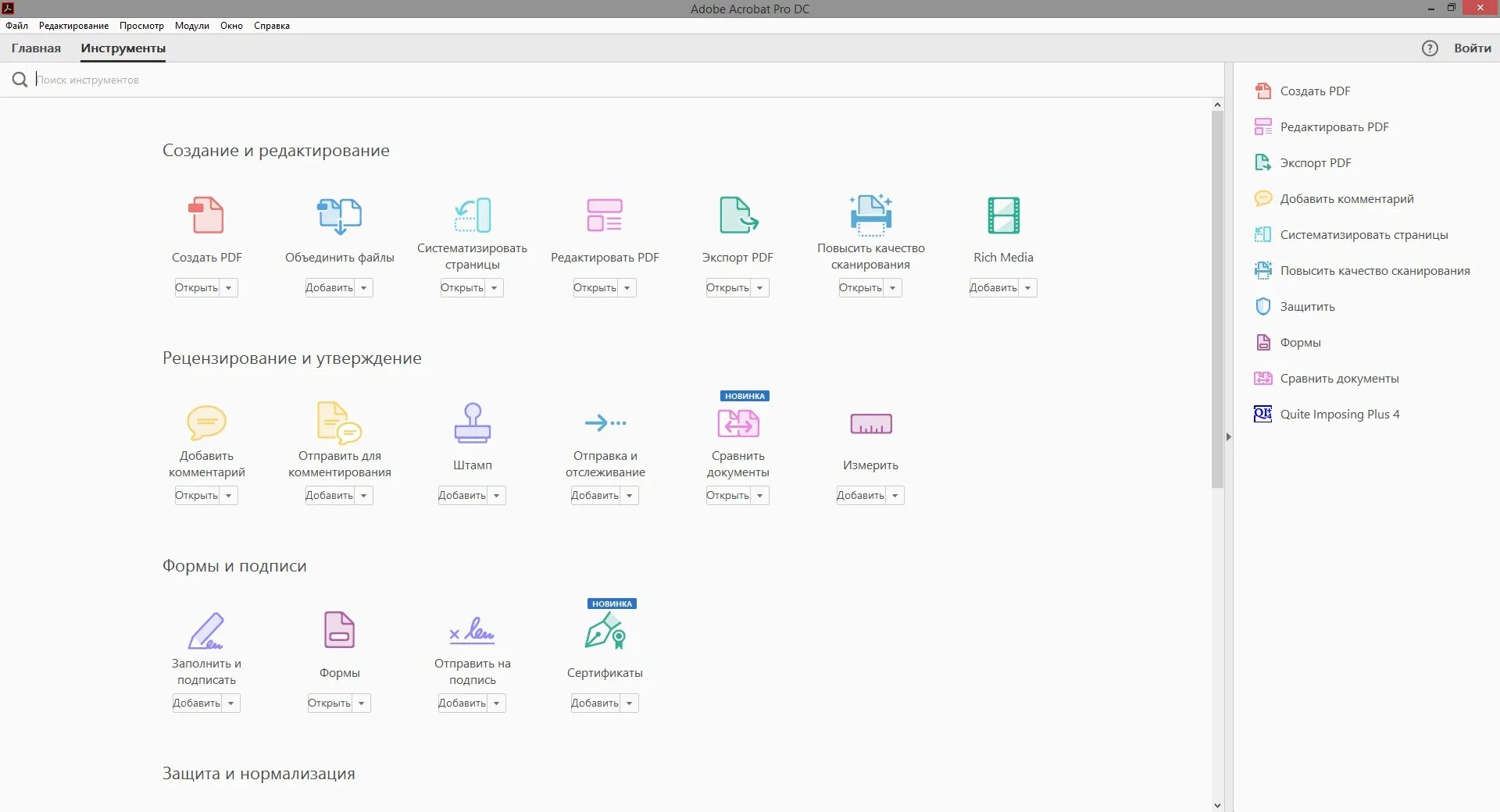Click Формы in the right sidebar

[x=1301, y=342]
